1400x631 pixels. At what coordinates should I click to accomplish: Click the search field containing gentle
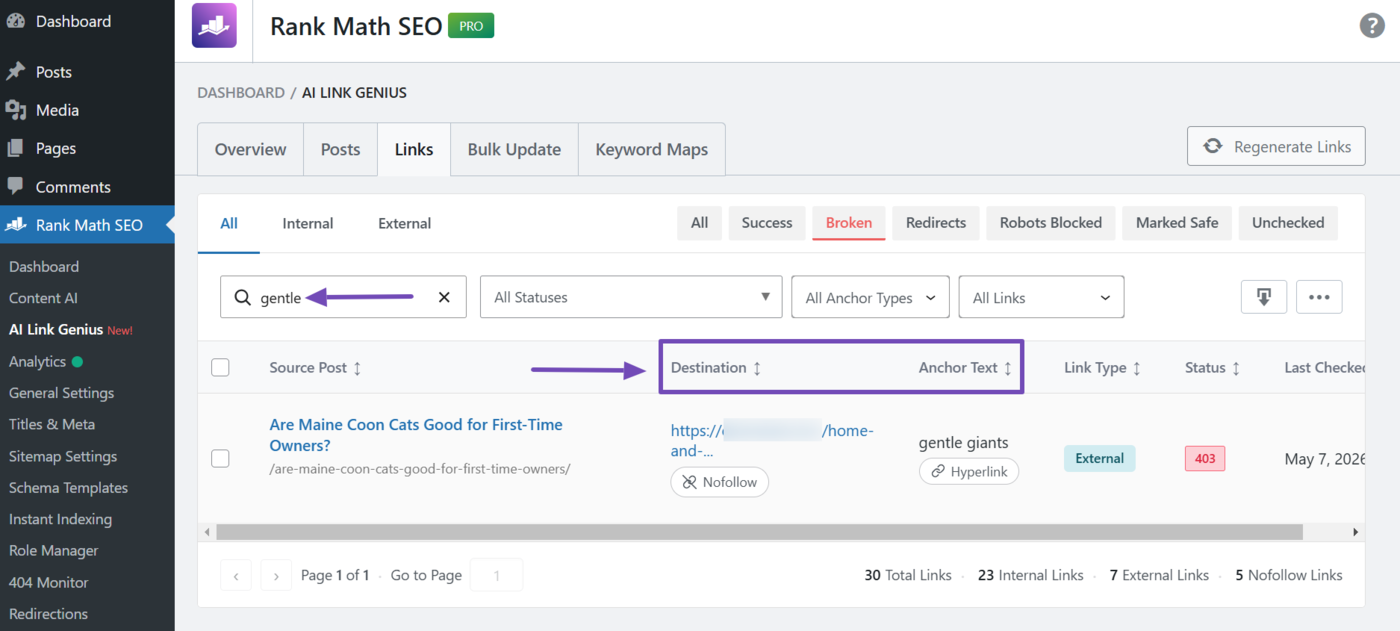pyautogui.click(x=343, y=297)
